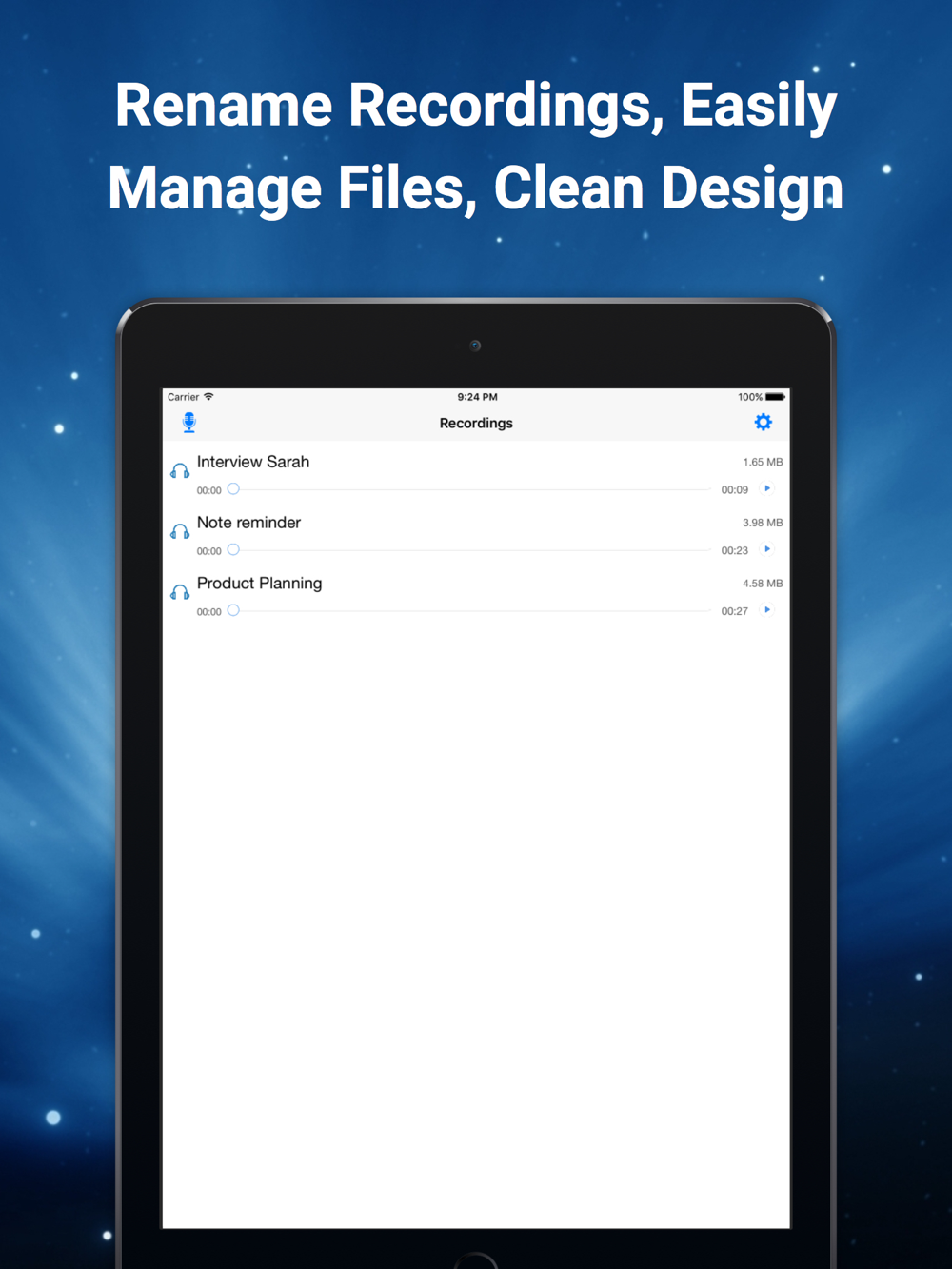Click the Wi-Fi status bar icon
The height and width of the screenshot is (1269, 952).
coord(208,396)
